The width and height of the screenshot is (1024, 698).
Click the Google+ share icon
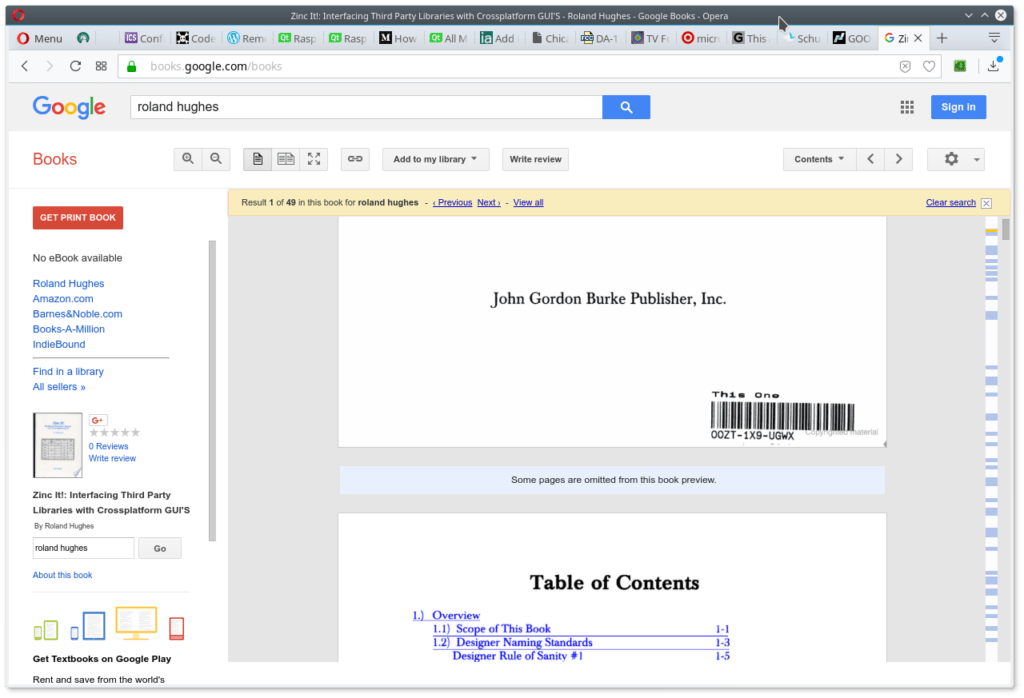point(98,420)
